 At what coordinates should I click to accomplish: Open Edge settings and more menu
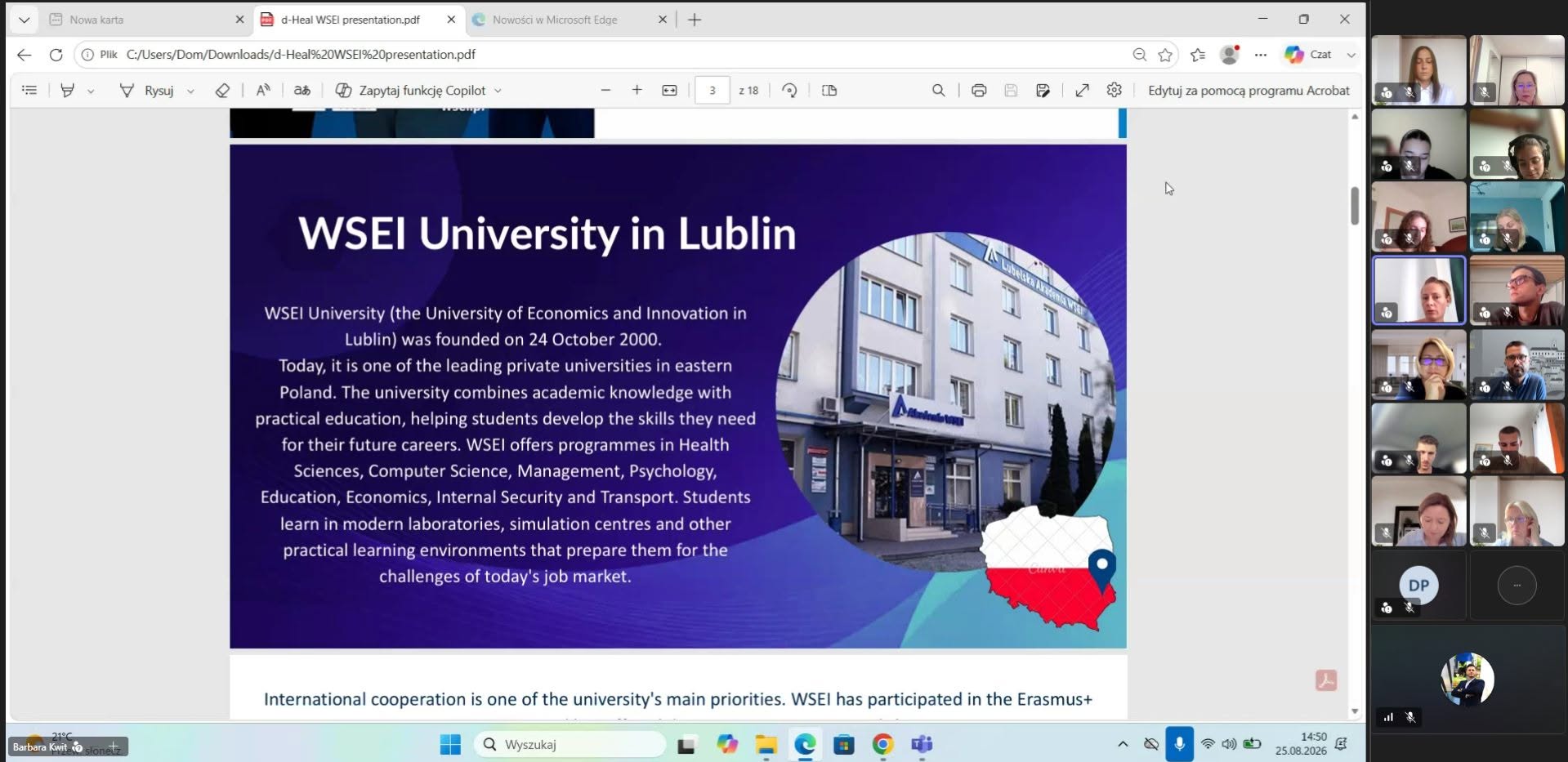pos(1261,55)
